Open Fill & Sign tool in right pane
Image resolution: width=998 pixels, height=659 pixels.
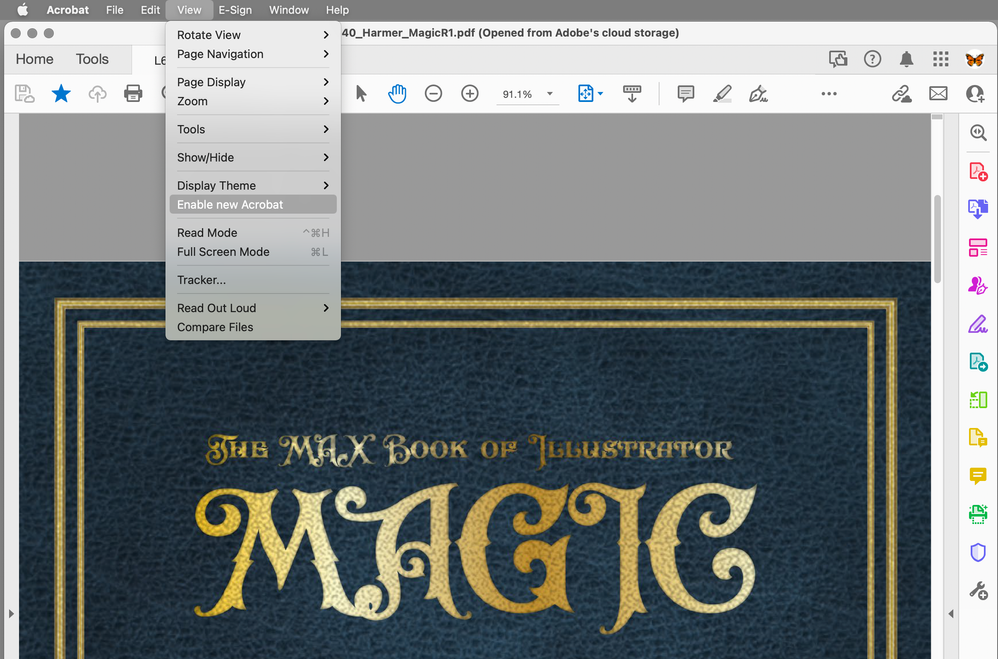[978, 324]
